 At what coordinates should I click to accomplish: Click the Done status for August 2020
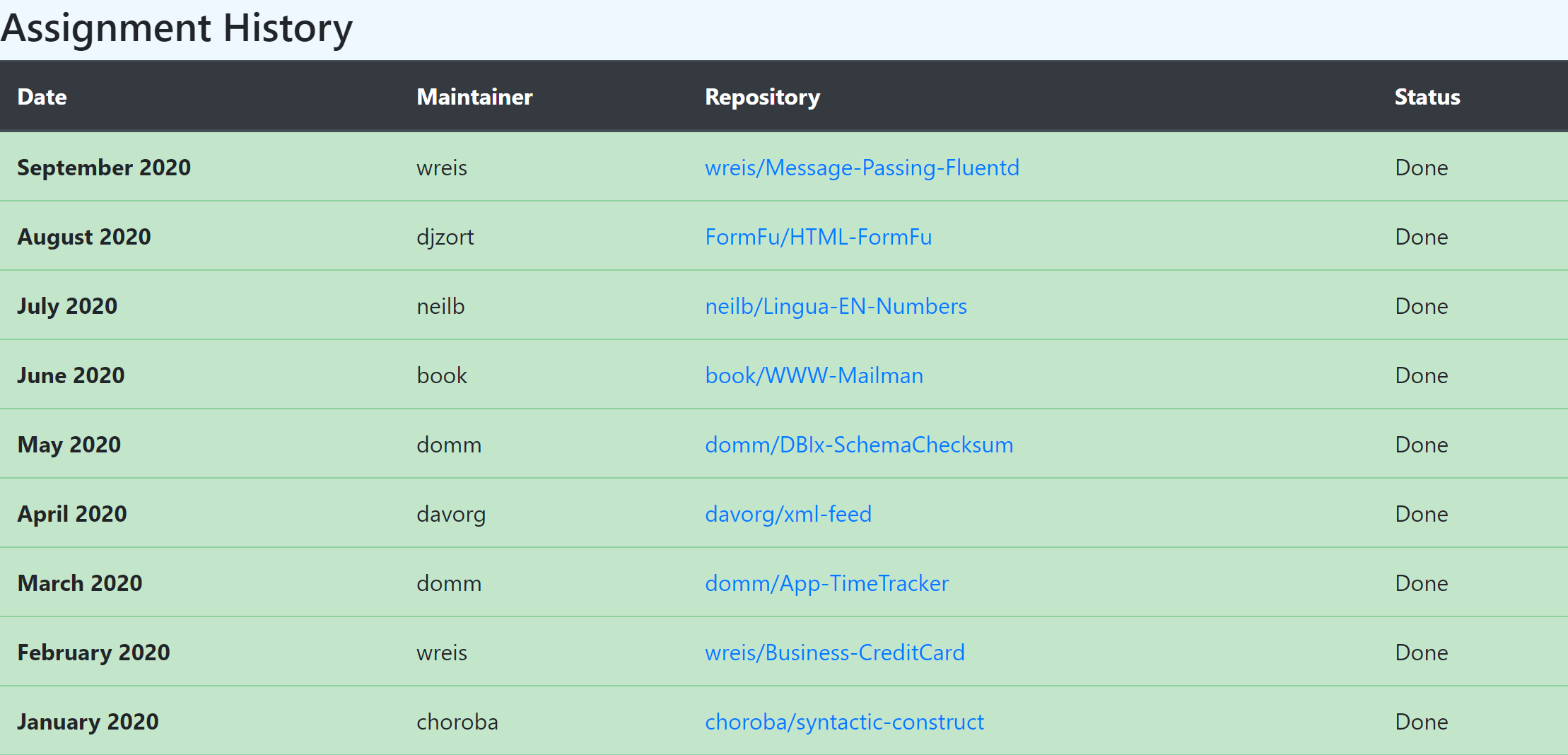click(1422, 237)
